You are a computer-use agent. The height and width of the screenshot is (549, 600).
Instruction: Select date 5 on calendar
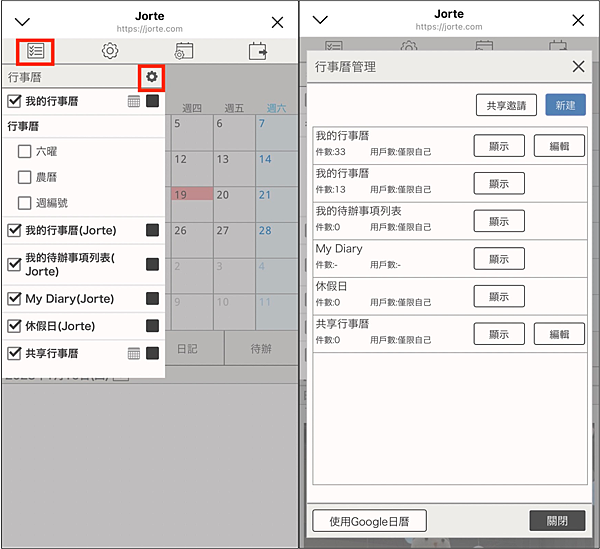pos(192,133)
